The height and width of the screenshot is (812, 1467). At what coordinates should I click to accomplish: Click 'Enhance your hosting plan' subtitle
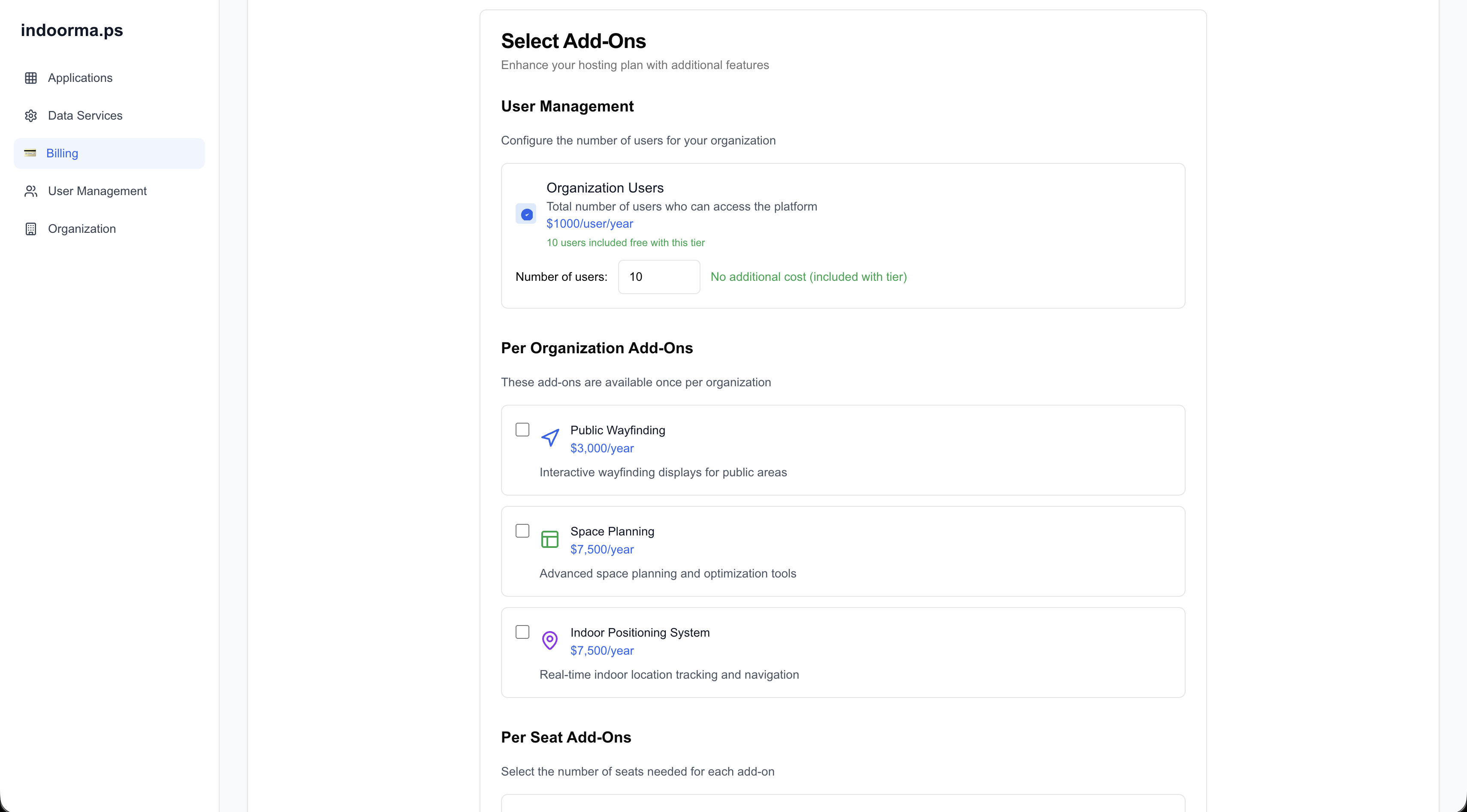[x=634, y=66]
